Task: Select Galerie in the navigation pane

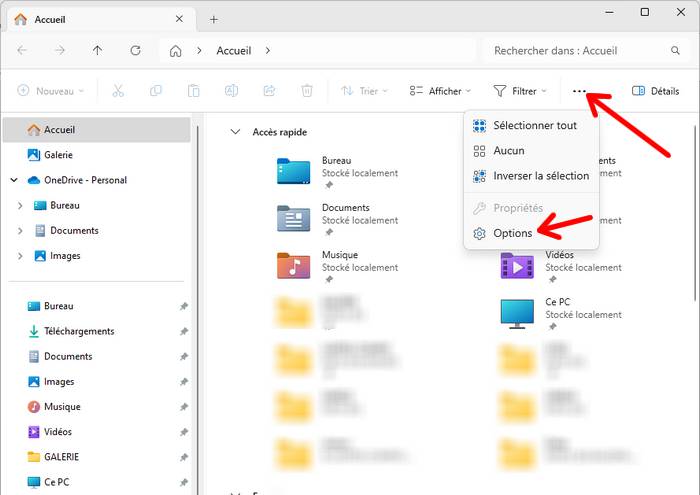Action: 96,155
